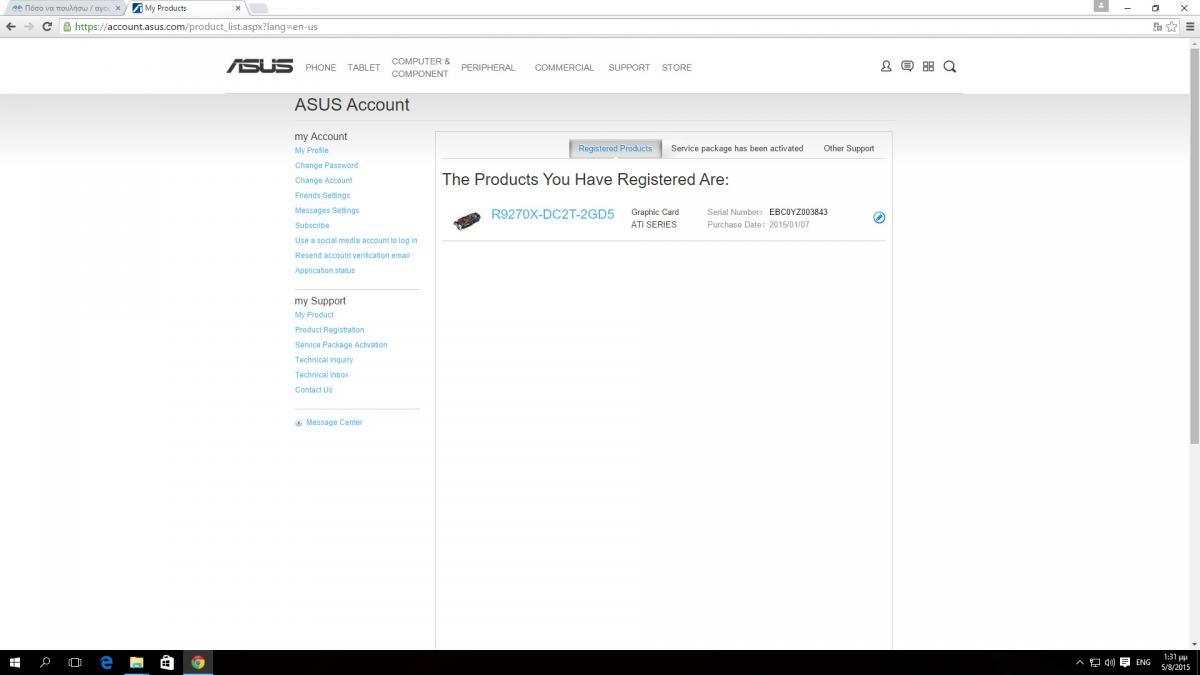Open the TABLET navigation menu
The image size is (1200, 675).
pos(364,68)
